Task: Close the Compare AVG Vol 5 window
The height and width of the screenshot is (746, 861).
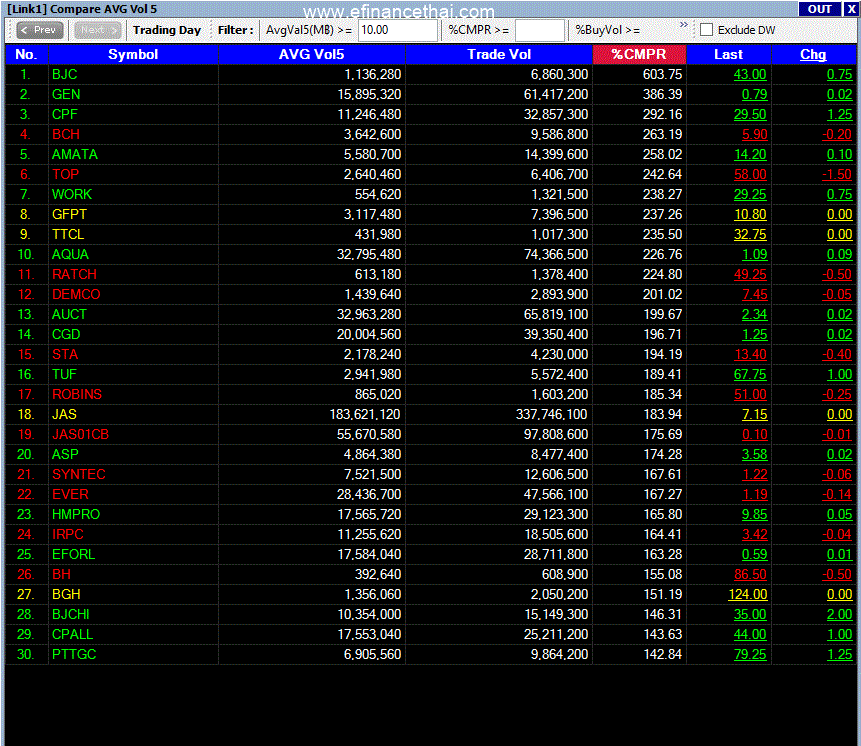Action: point(851,9)
